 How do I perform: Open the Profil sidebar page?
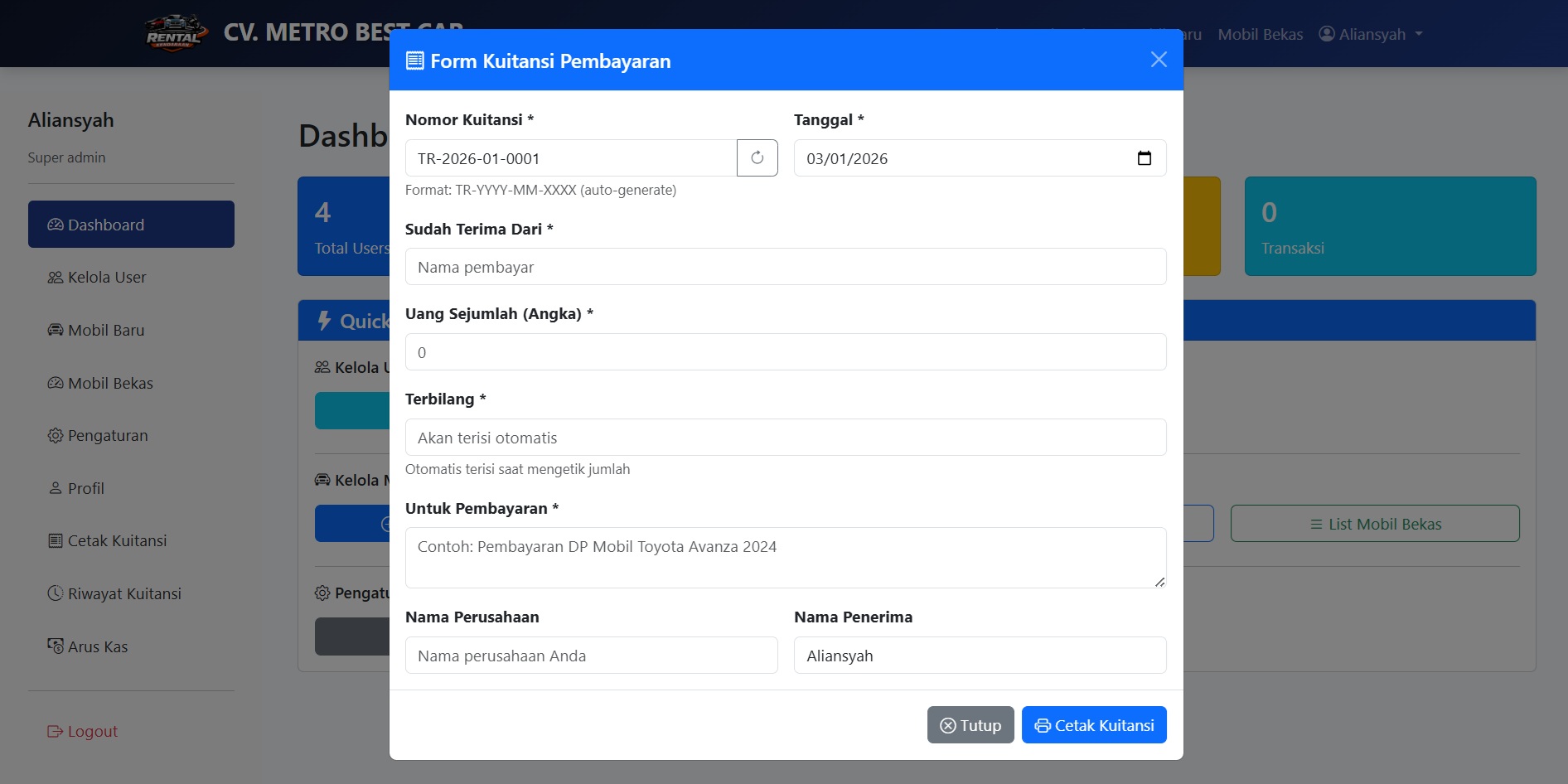point(85,488)
